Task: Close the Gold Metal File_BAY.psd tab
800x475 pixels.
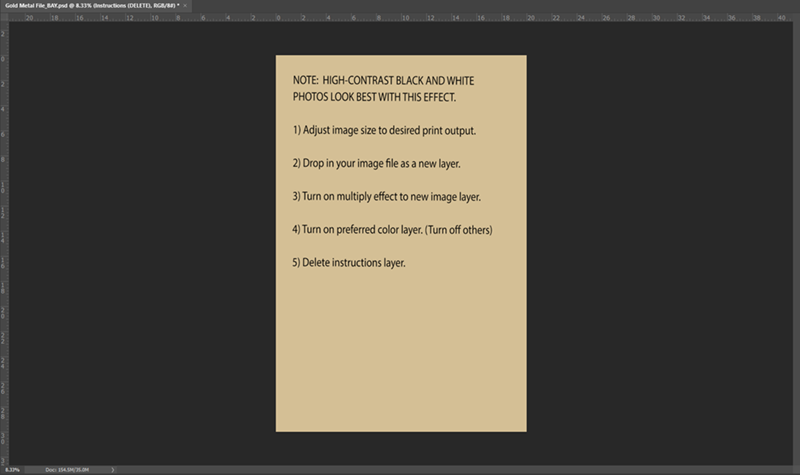Action: (x=185, y=6)
